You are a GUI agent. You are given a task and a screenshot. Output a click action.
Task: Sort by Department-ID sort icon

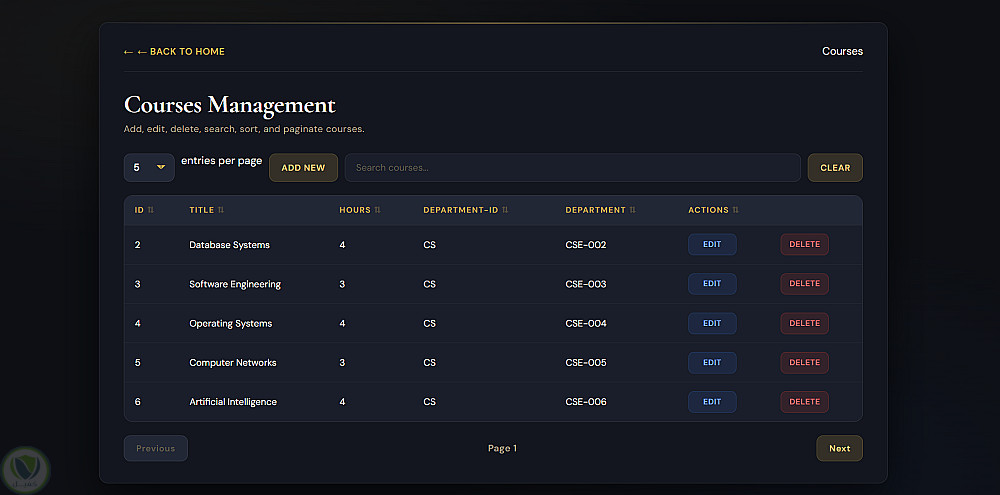pos(505,210)
